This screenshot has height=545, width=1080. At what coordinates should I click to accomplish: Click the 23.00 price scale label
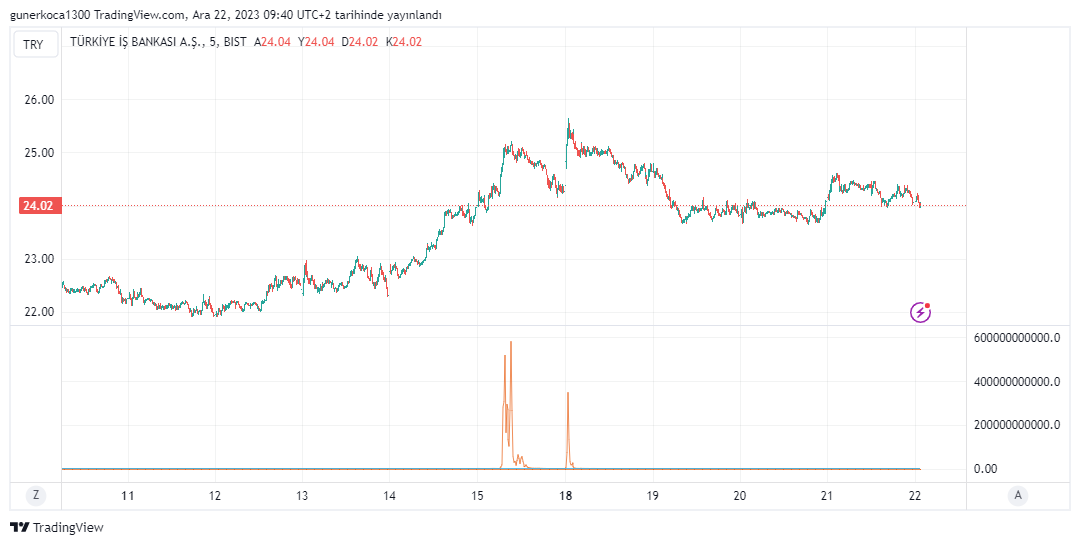(38, 259)
